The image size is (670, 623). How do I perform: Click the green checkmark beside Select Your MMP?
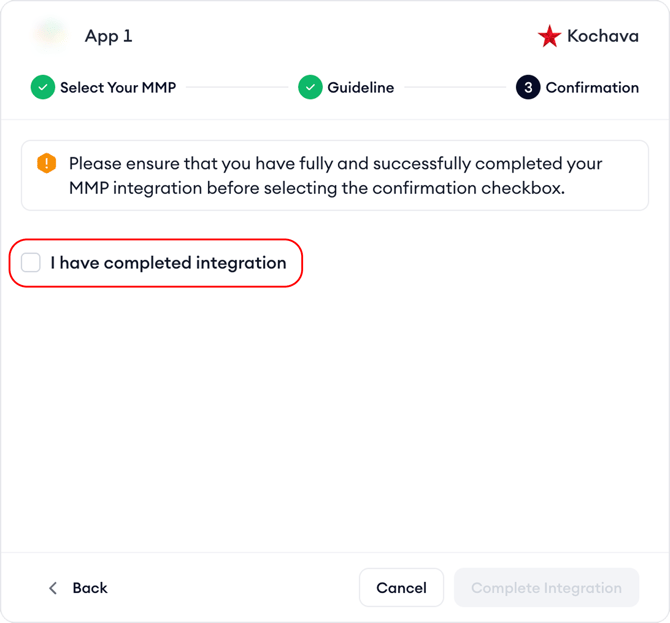tap(42, 88)
